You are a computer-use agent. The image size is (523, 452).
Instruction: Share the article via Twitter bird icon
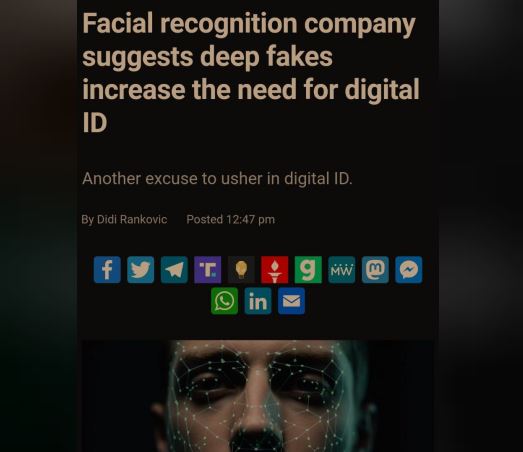click(141, 270)
